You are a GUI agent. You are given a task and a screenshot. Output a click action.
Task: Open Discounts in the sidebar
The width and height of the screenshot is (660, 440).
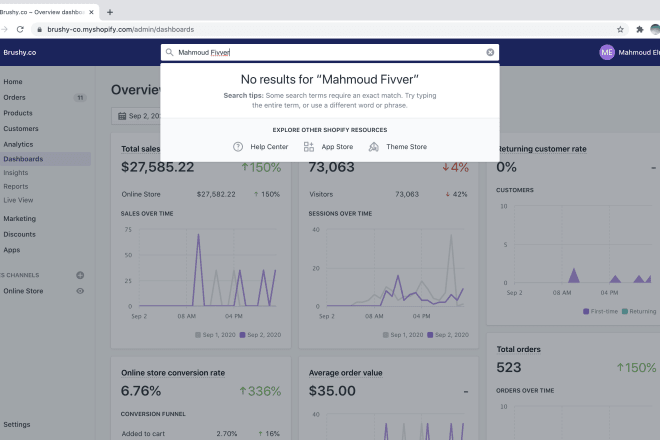[20, 234]
